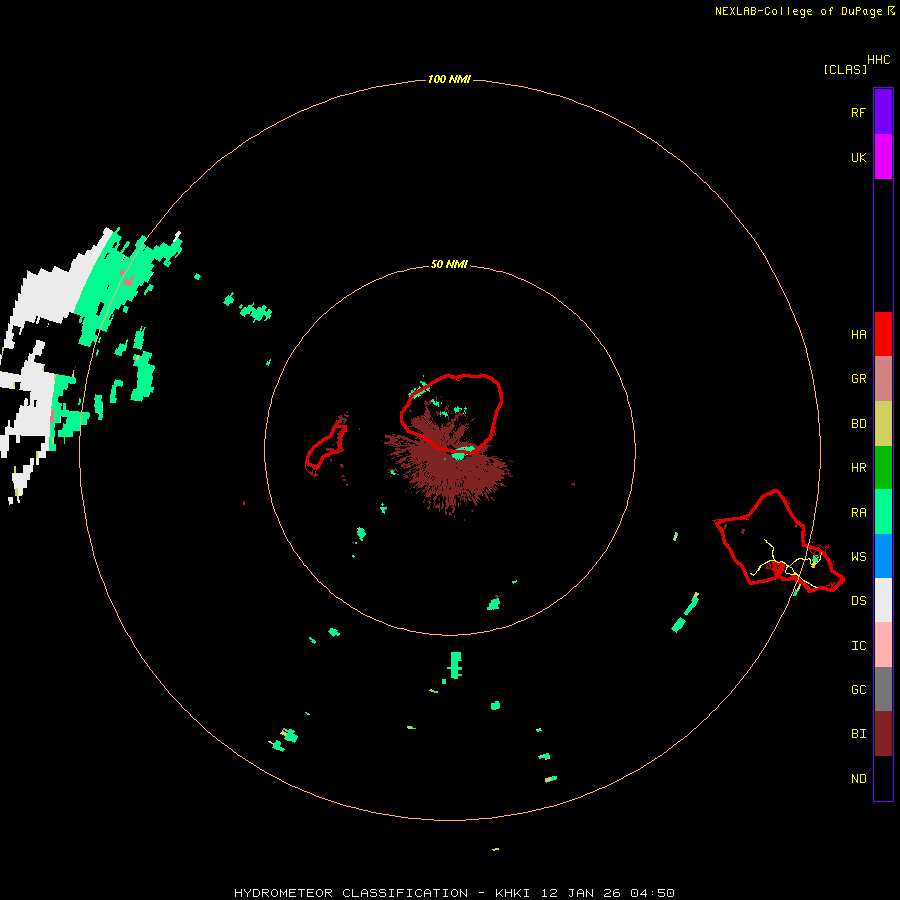
Task: Click the 'BD' legend label text
Action: tap(858, 424)
